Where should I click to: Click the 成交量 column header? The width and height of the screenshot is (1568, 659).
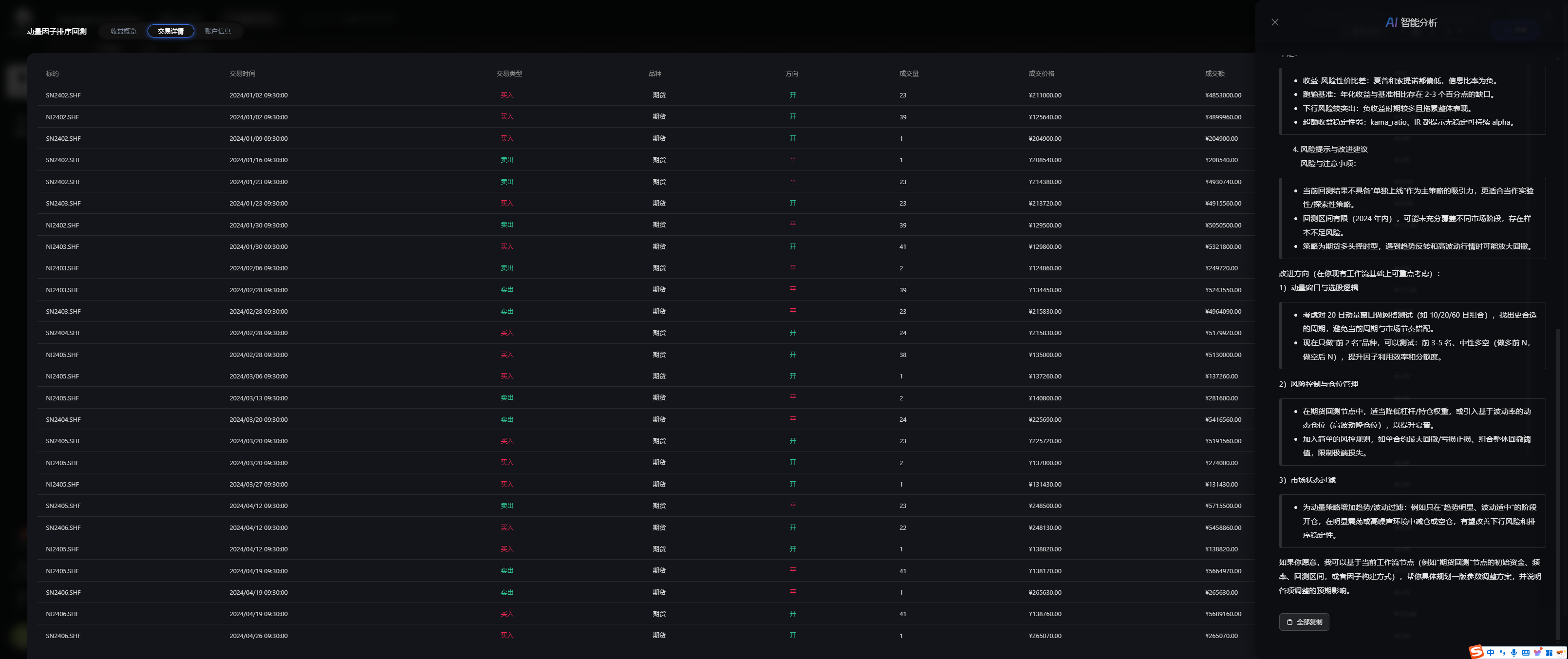909,74
